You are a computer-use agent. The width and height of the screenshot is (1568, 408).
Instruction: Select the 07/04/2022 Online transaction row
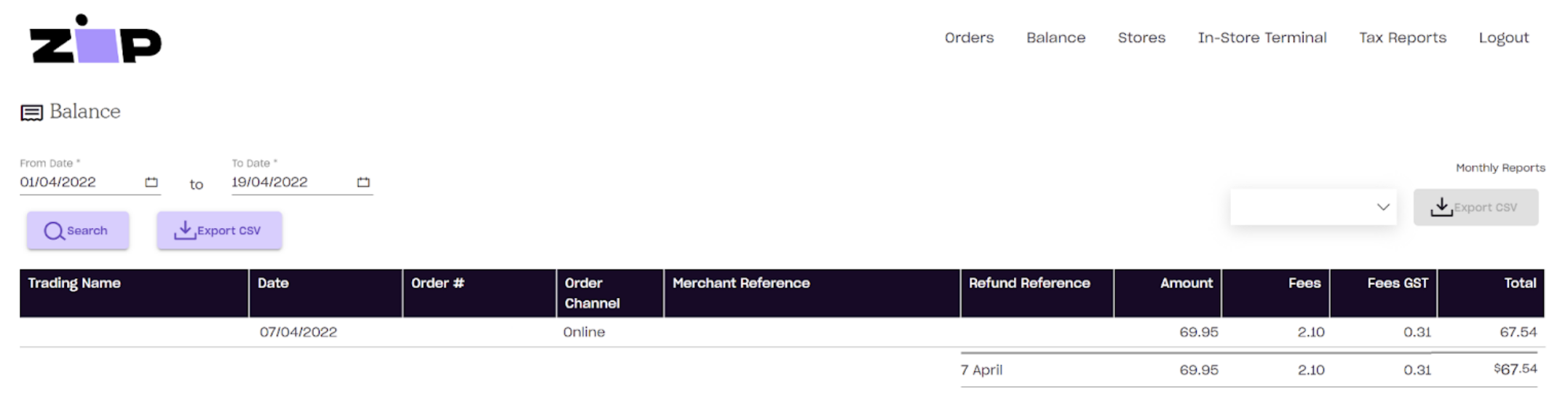pyautogui.click(x=782, y=332)
